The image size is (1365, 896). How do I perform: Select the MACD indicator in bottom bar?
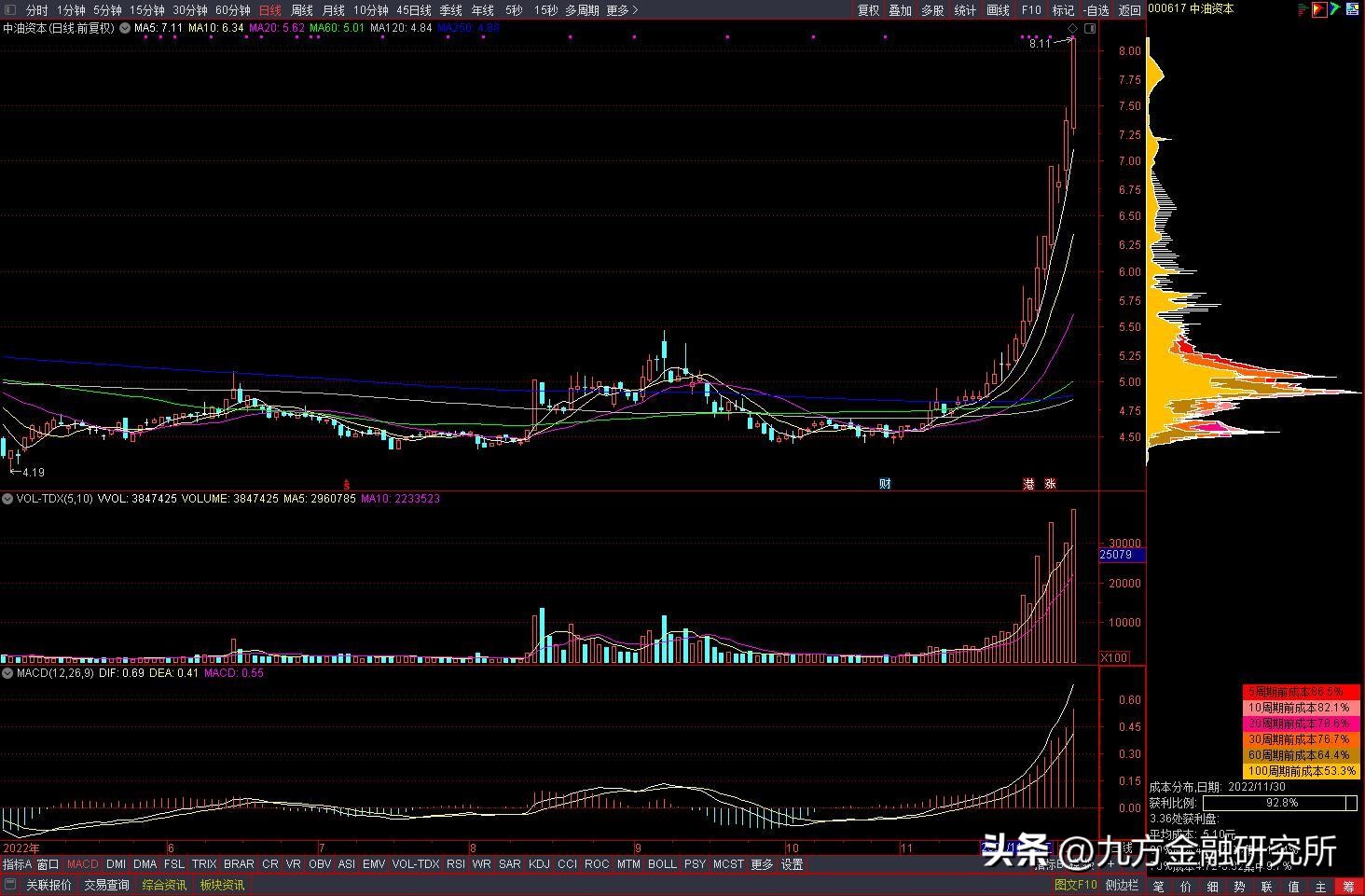click(x=82, y=864)
